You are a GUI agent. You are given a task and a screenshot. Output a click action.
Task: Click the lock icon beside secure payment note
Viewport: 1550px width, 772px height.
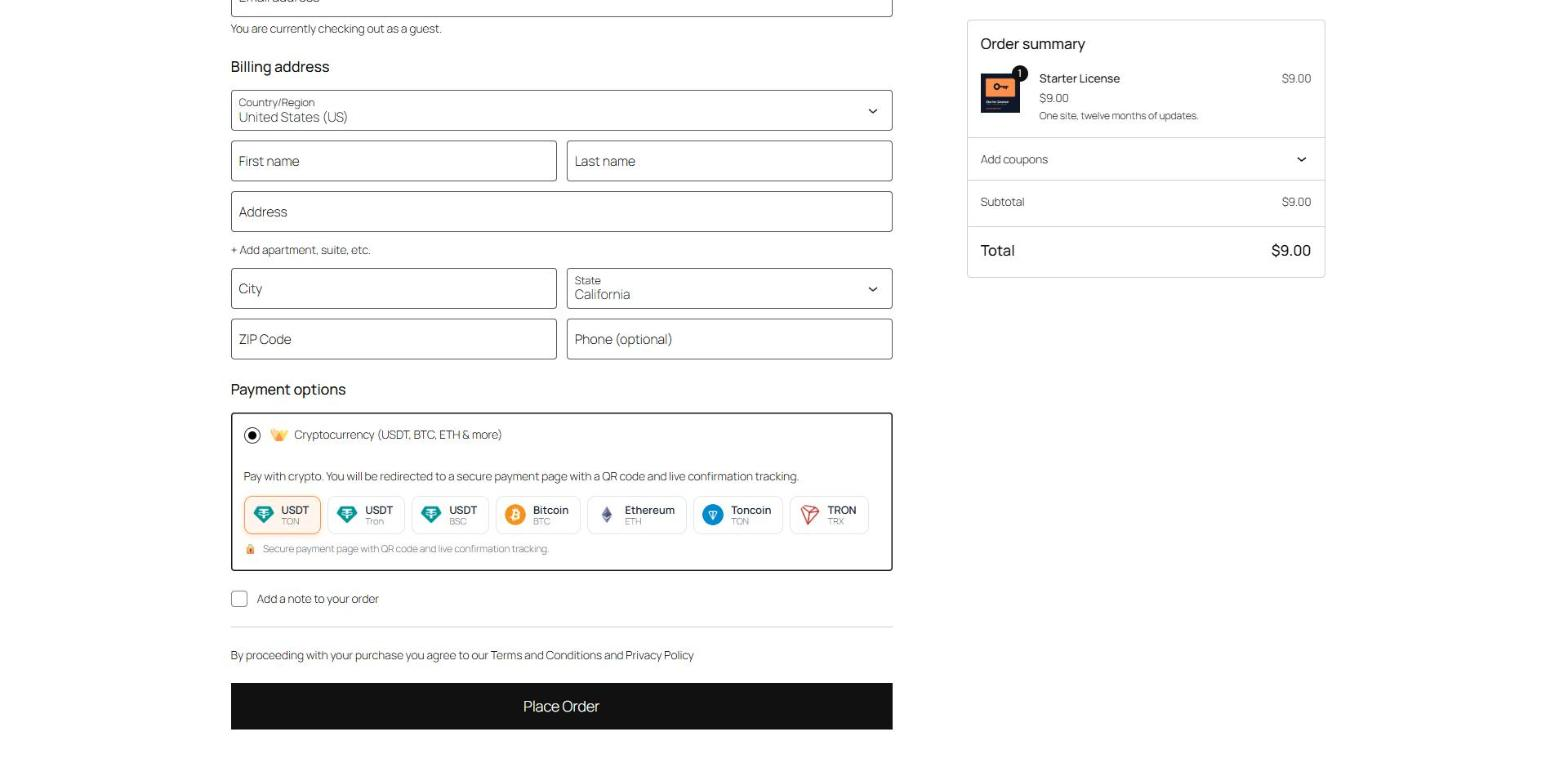(x=250, y=549)
